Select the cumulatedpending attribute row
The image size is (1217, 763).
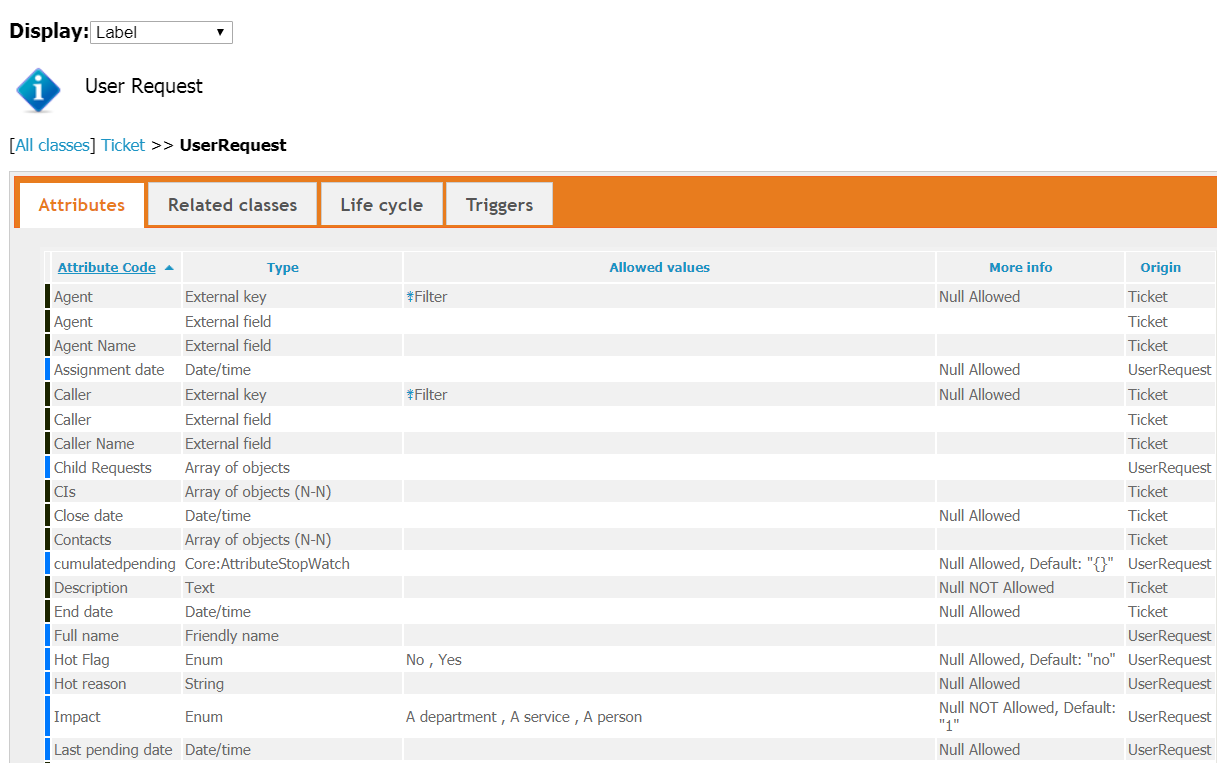click(x=114, y=564)
